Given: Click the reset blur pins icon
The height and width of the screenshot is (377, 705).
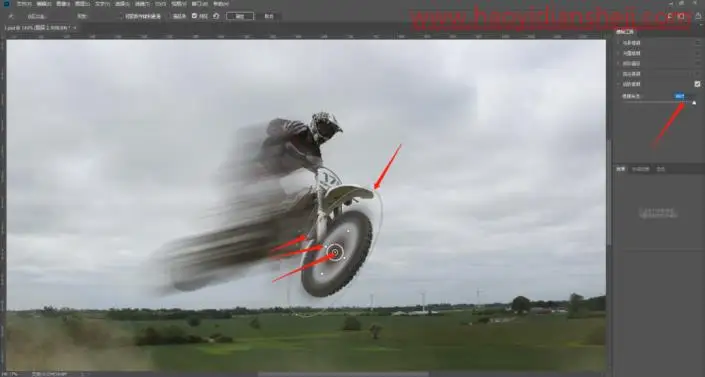Looking at the screenshot, I should pyautogui.click(x=216, y=16).
